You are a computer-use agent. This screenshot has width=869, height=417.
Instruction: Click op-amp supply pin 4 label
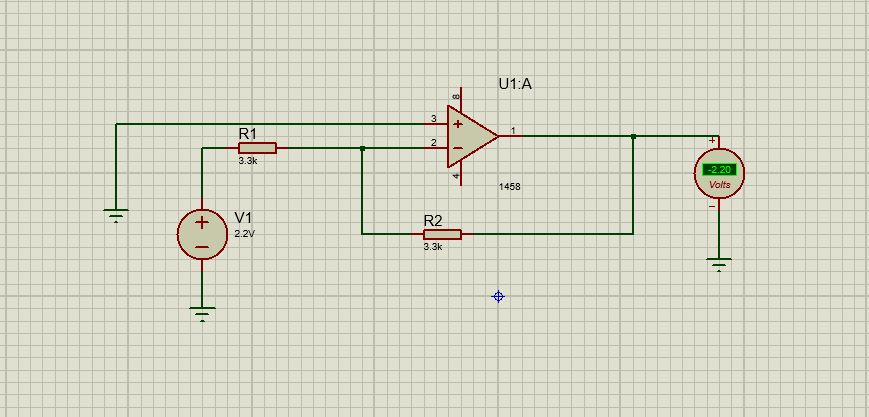click(456, 176)
